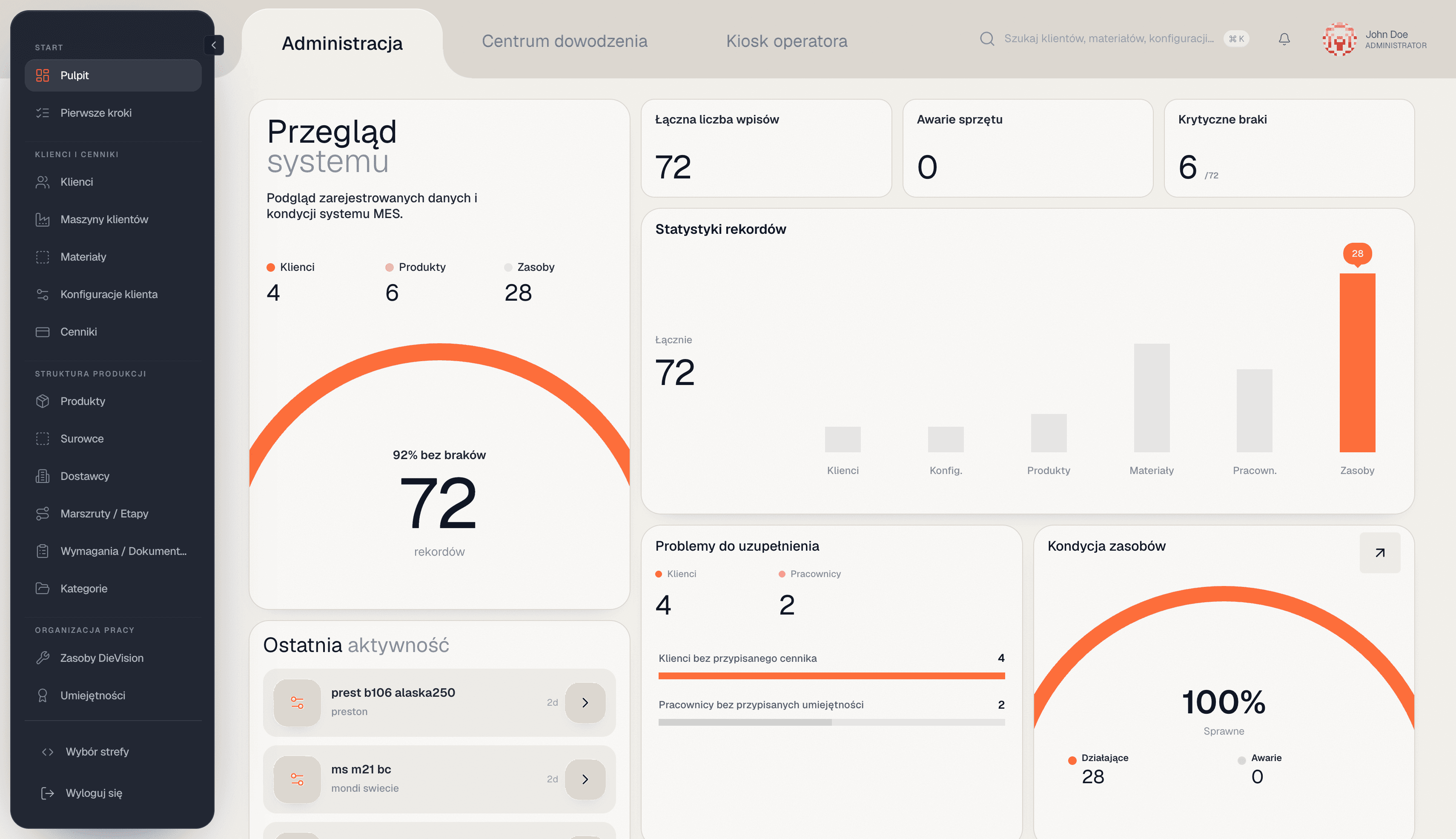Click the Pracown. bar in the chart

[x=1255, y=410]
